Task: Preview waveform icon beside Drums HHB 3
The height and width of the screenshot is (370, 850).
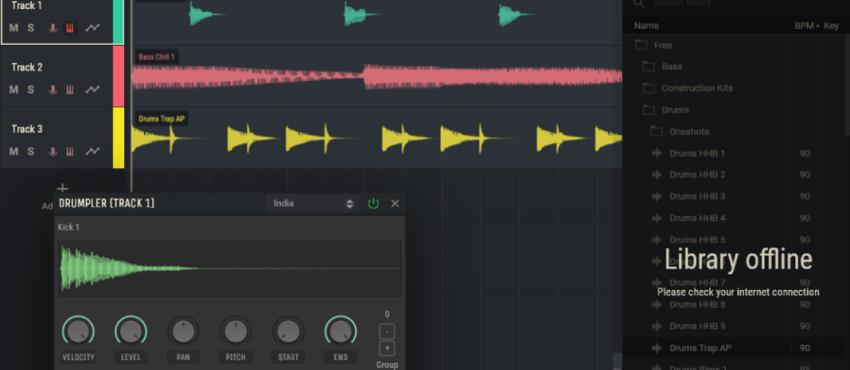Action: [x=656, y=197]
